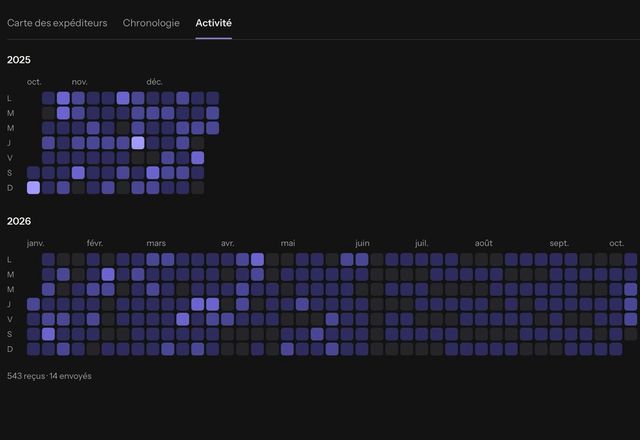Click the 2026 year heading
Screen dimensions: 640x440
(19, 221)
